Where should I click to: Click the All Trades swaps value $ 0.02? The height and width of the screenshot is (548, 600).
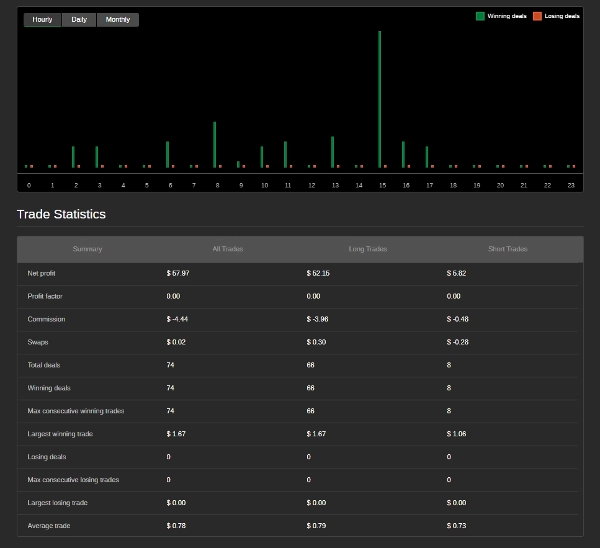coord(176,342)
